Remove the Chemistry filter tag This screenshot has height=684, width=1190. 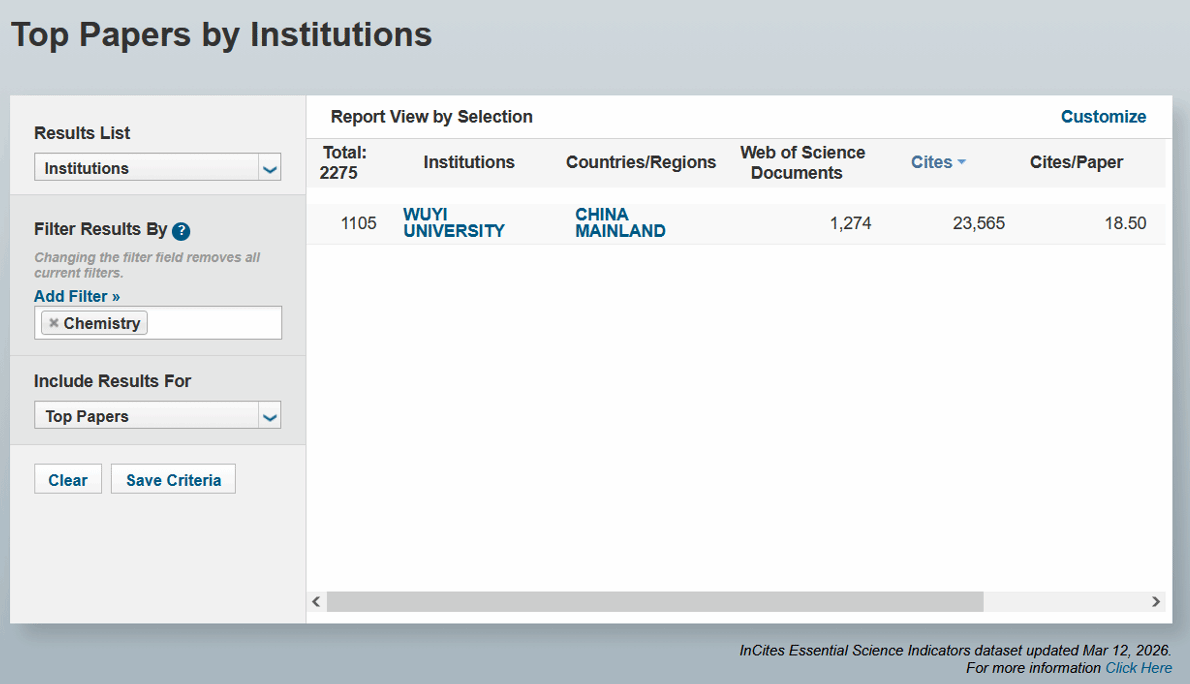54,323
